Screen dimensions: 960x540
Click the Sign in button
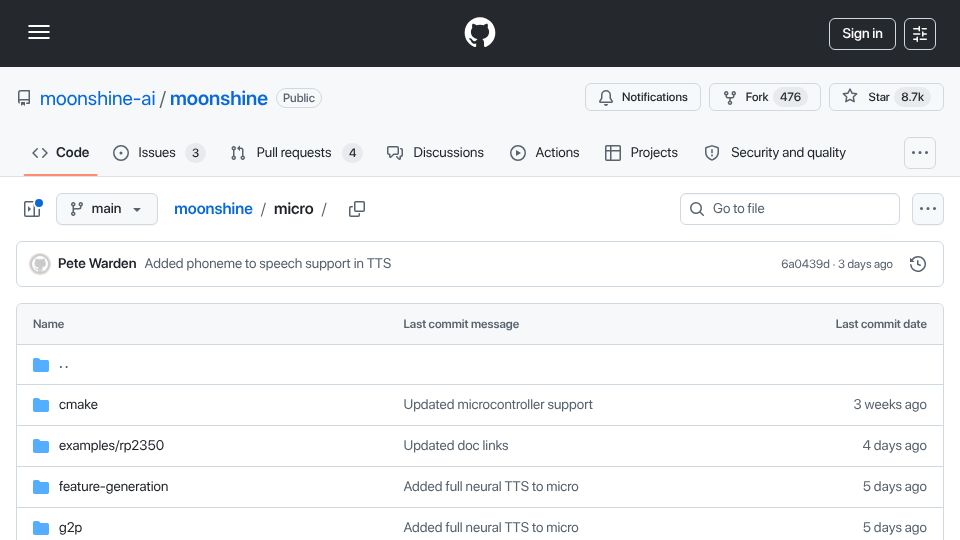tap(862, 34)
